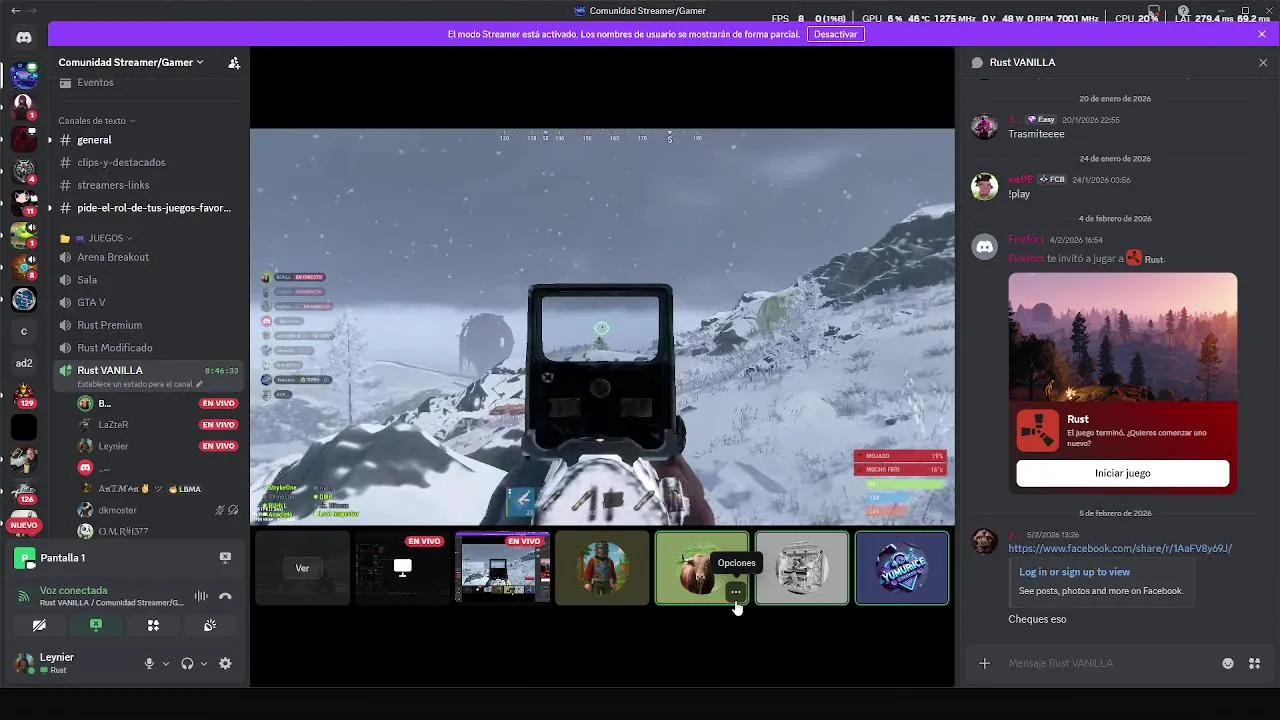Click 'Establece un estado para el canal'
1280x720 pixels.
pos(135,384)
